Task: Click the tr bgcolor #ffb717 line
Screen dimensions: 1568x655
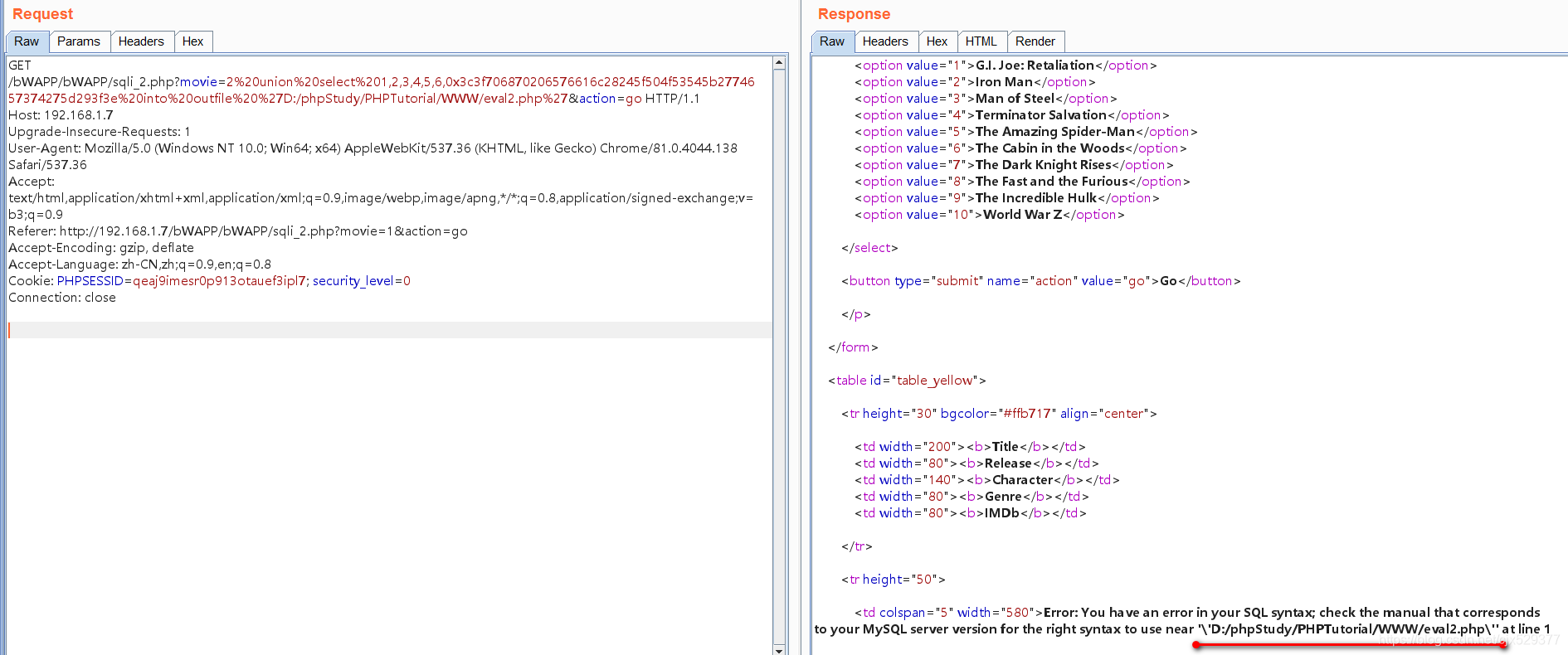Action: (x=999, y=414)
